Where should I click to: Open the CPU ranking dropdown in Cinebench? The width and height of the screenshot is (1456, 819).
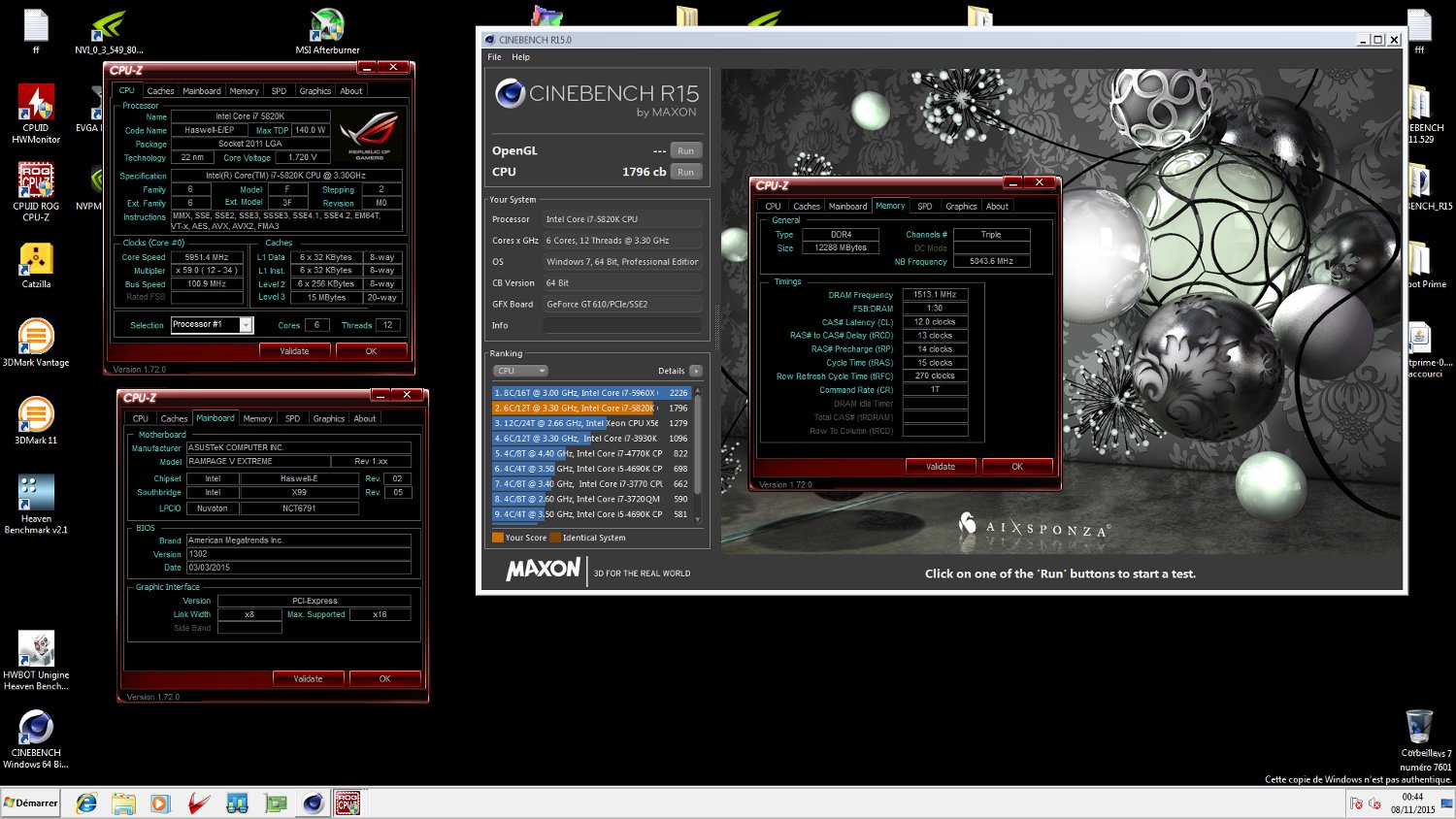coord(520,371)
